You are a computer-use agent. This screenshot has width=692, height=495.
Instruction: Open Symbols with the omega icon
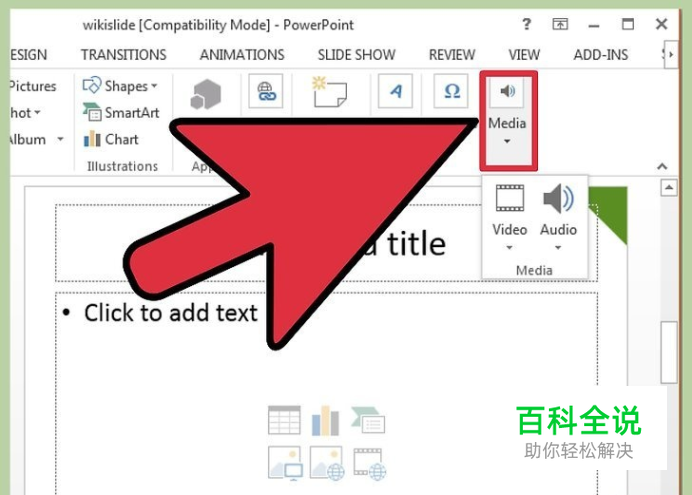pos(451,91)
